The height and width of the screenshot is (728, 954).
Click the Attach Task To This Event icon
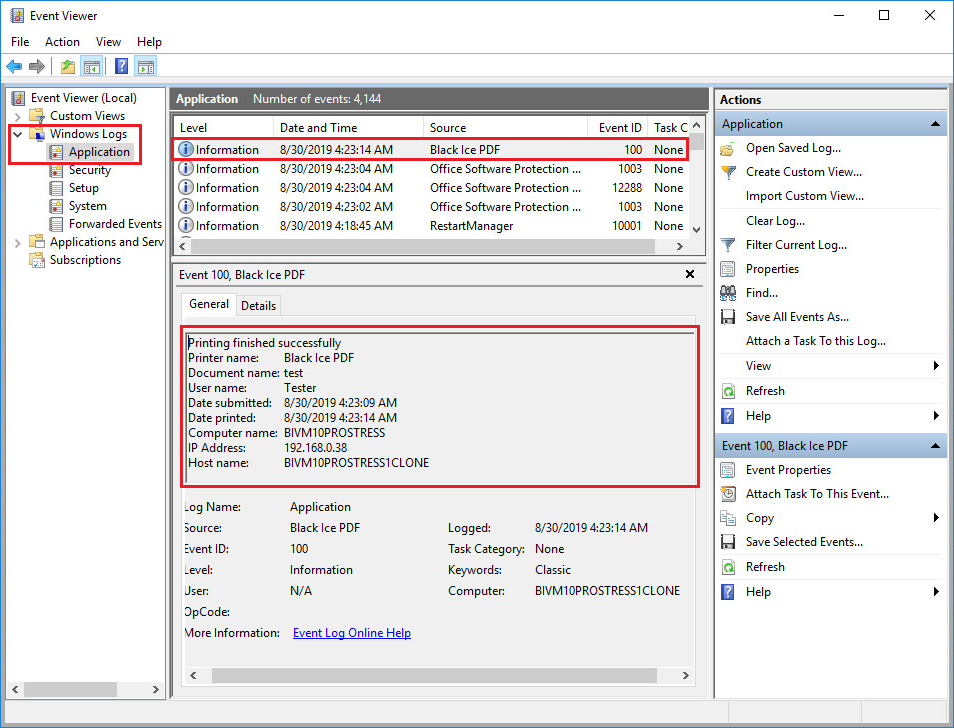729,494
